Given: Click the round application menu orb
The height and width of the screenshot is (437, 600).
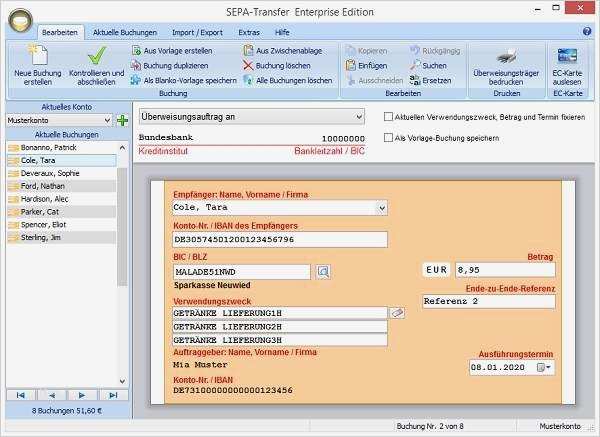Looking at the screenshot, I should tap(21, 20).
